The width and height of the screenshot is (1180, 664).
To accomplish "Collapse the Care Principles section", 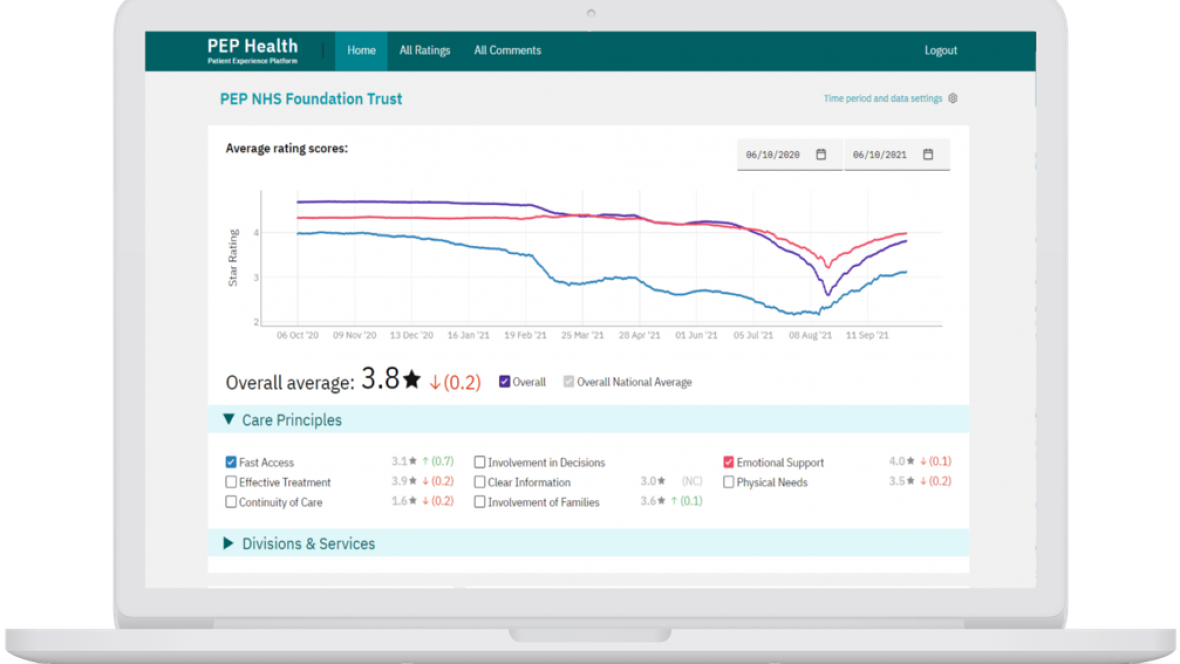I will click(229, 420).
